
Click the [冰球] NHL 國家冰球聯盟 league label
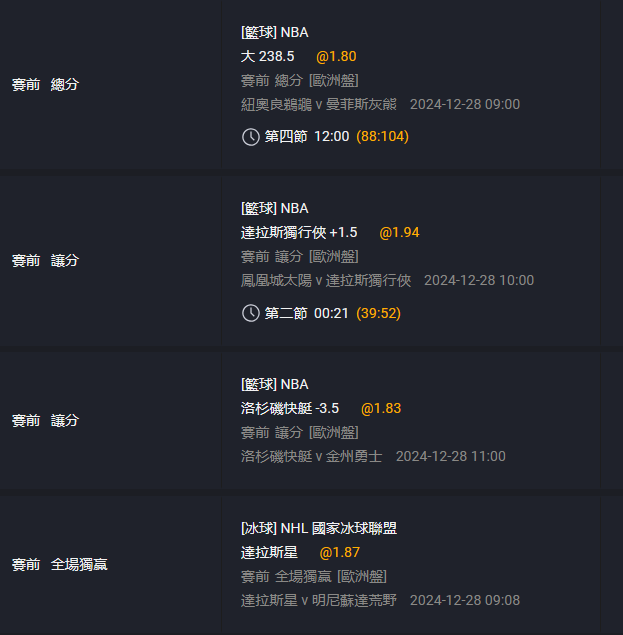click(x=319, y=528)
